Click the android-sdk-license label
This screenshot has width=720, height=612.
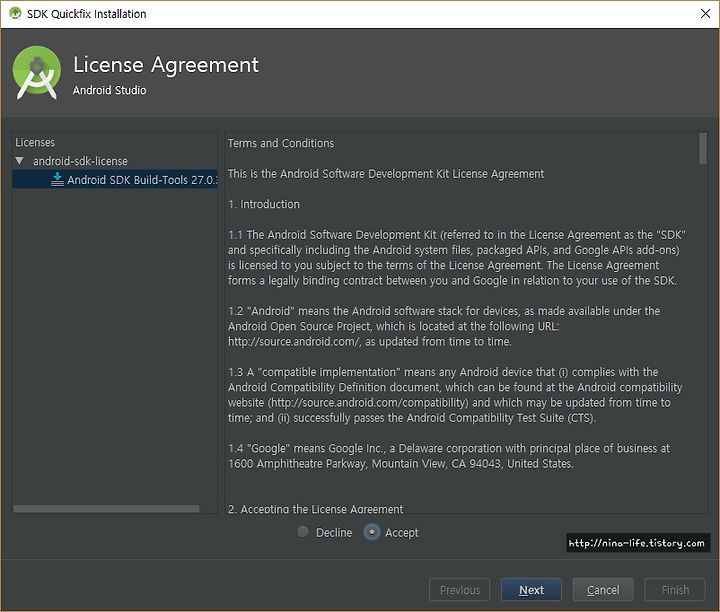pos(80,161)
